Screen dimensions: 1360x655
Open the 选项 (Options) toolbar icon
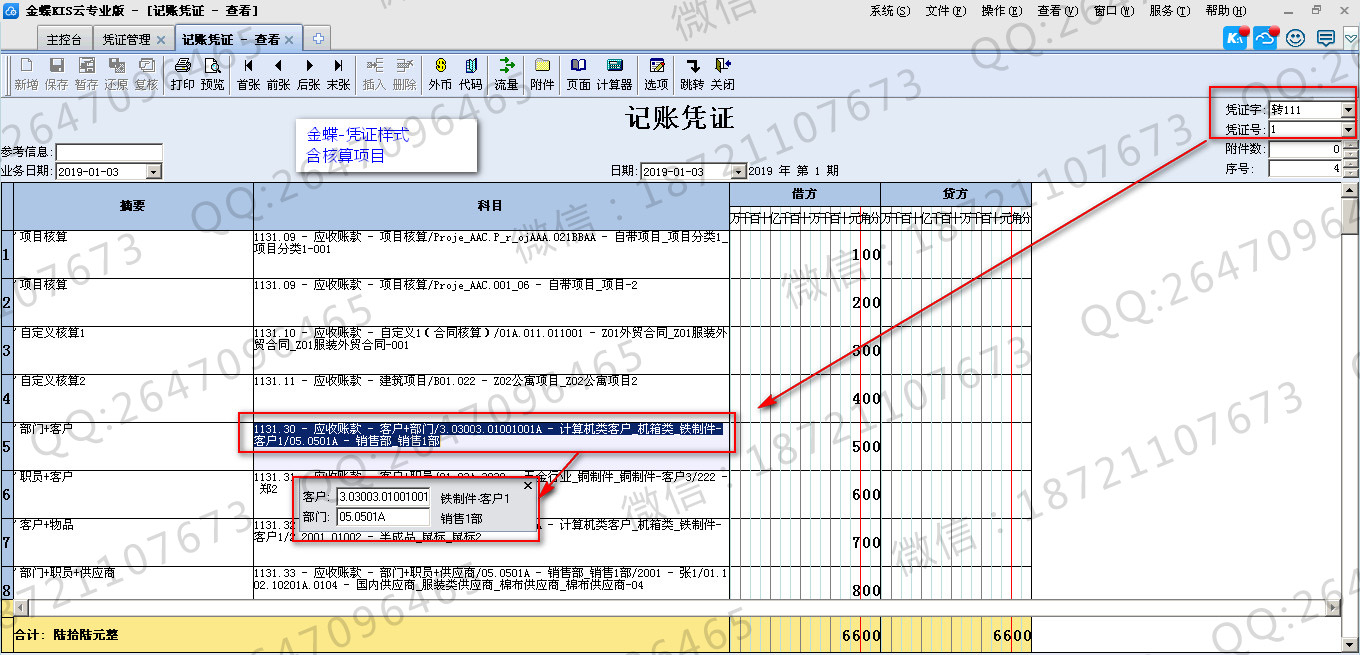click(x=656, y=74)
